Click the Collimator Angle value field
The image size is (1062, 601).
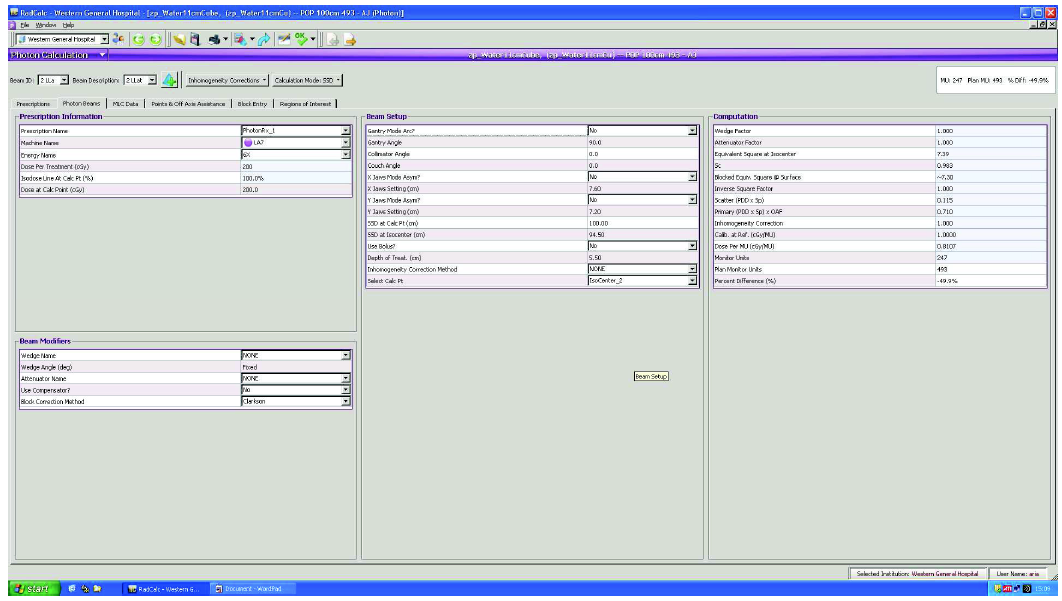pyautogui.click(x=643, y=154)
